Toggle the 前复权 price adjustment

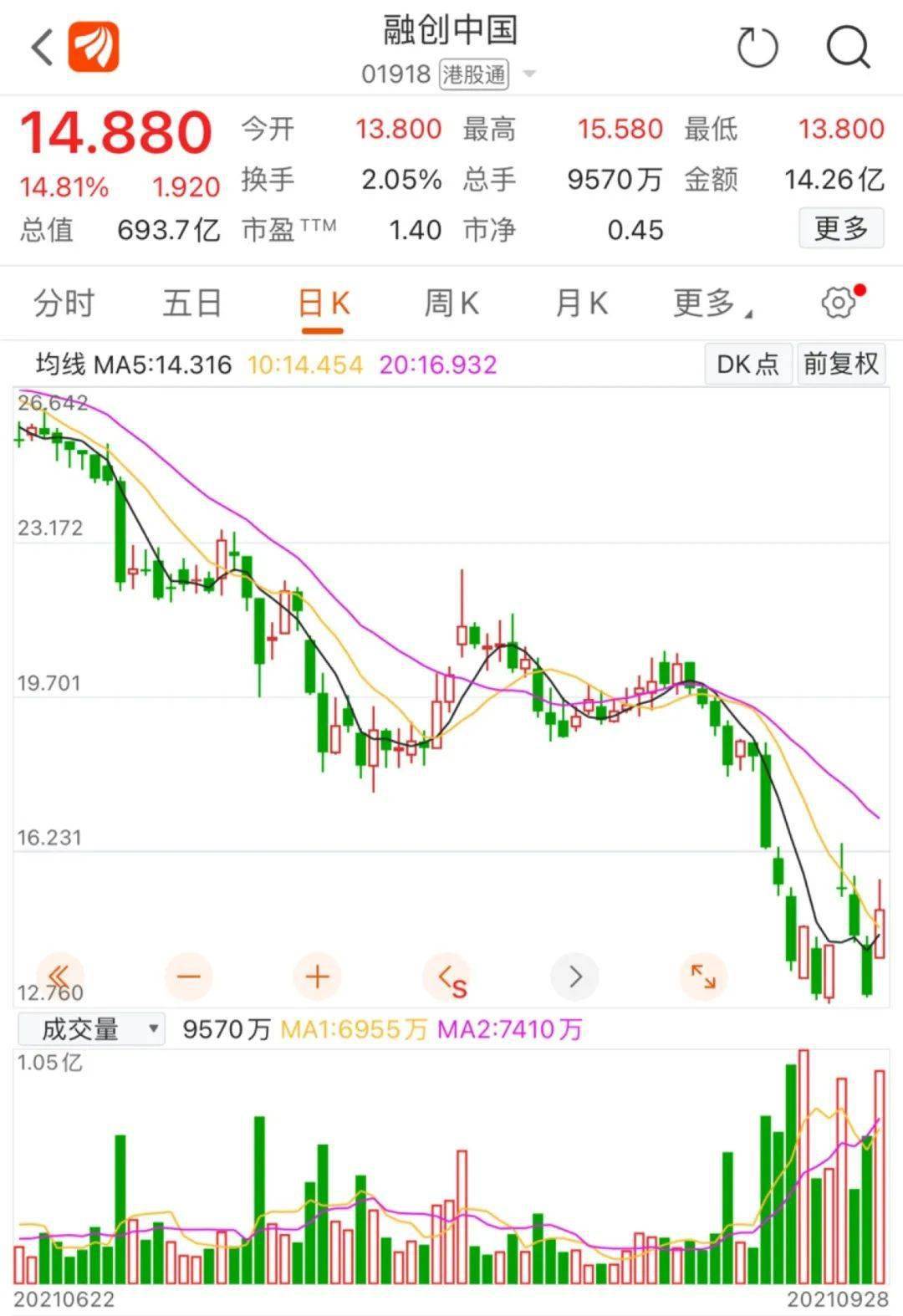(x=840, y=364)
